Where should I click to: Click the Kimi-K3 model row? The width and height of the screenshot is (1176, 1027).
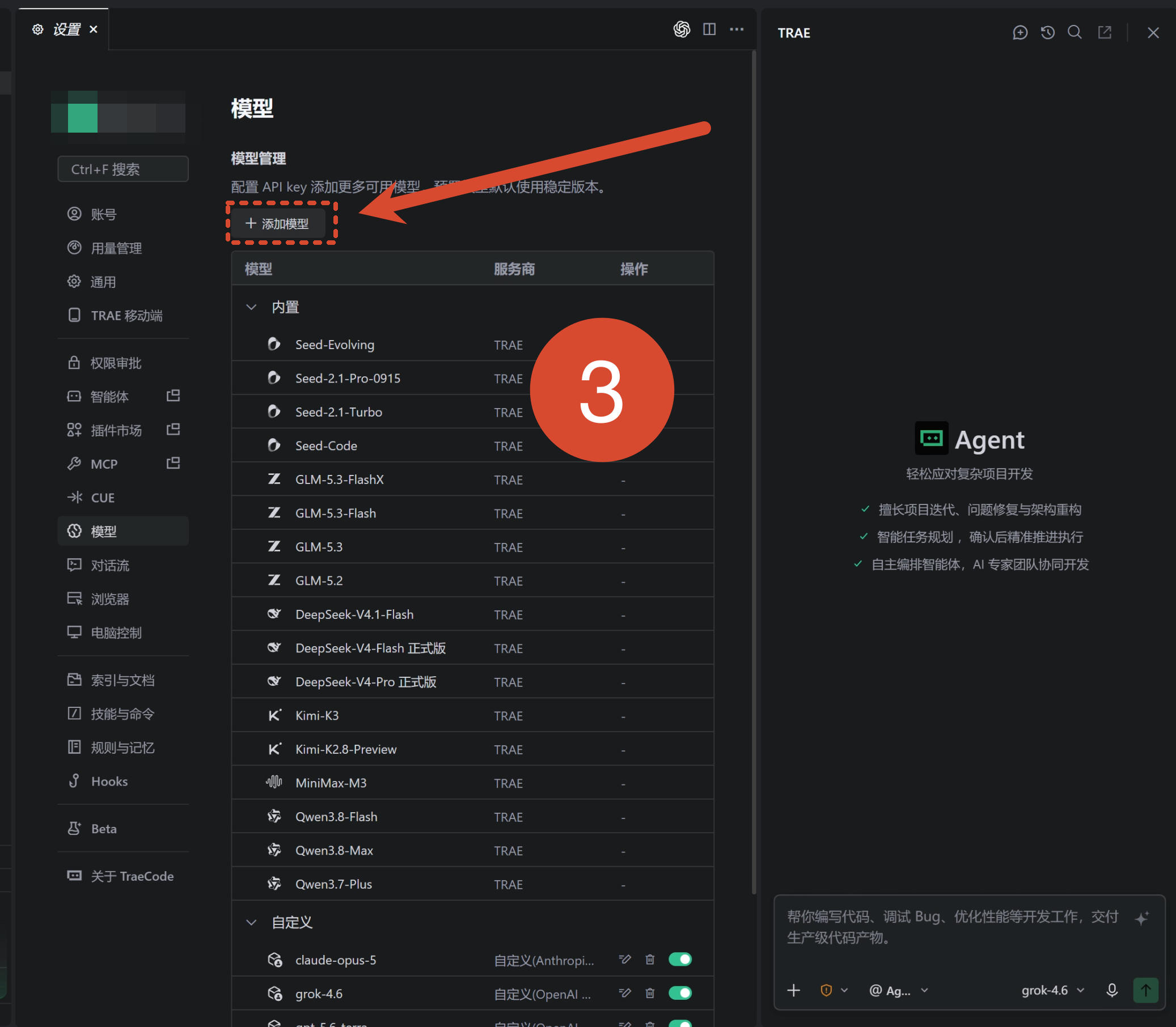(x=472, y=716)
